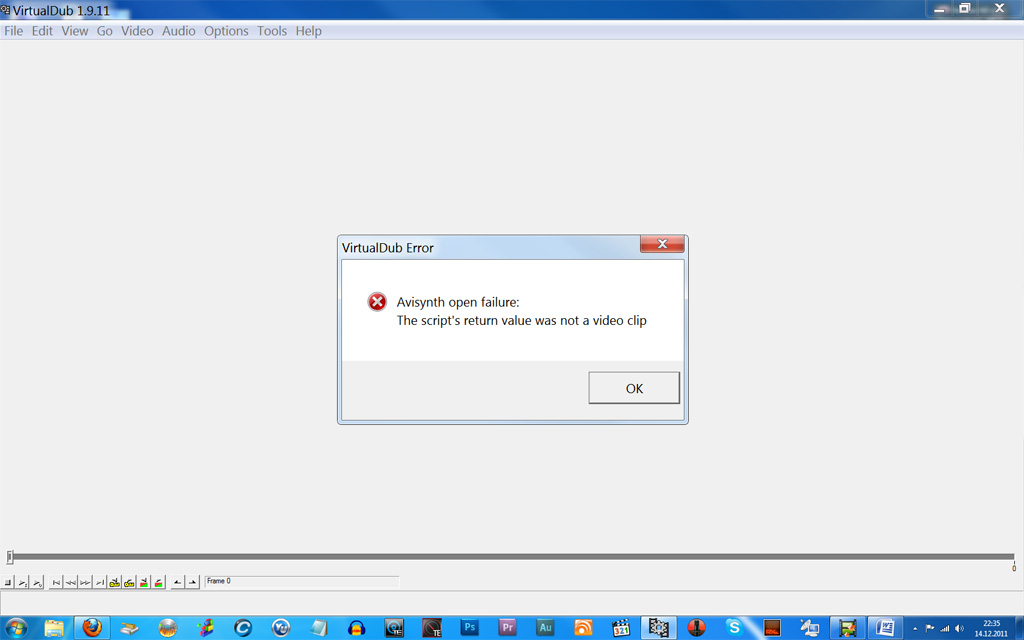Viewport: 1024px width, 640px height.
Task: Open the View menu
Action: 74,31
